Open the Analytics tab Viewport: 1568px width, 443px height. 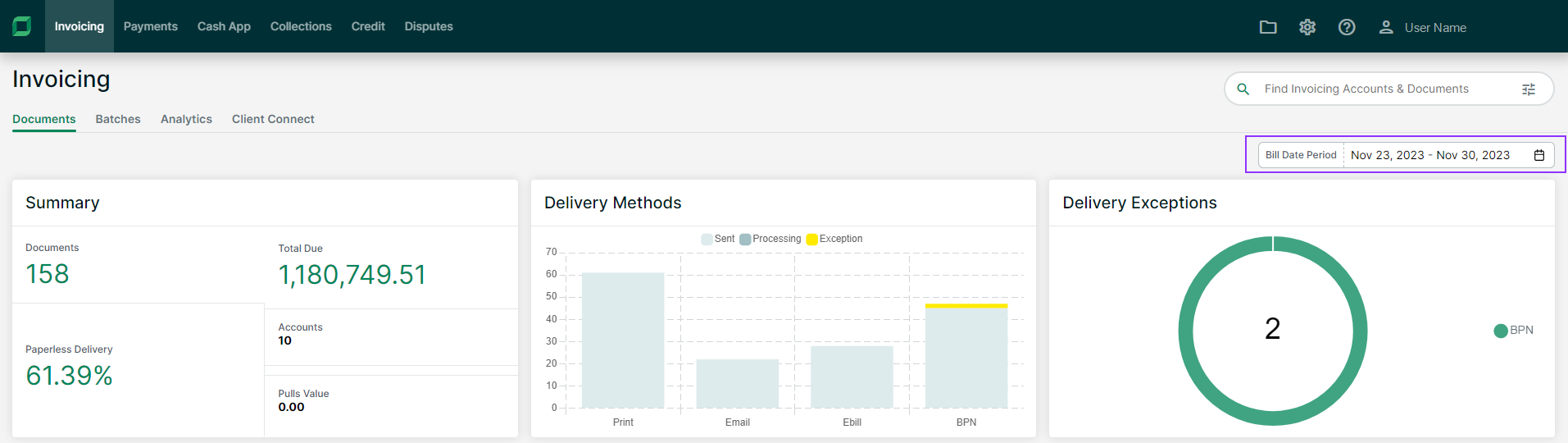186,119
